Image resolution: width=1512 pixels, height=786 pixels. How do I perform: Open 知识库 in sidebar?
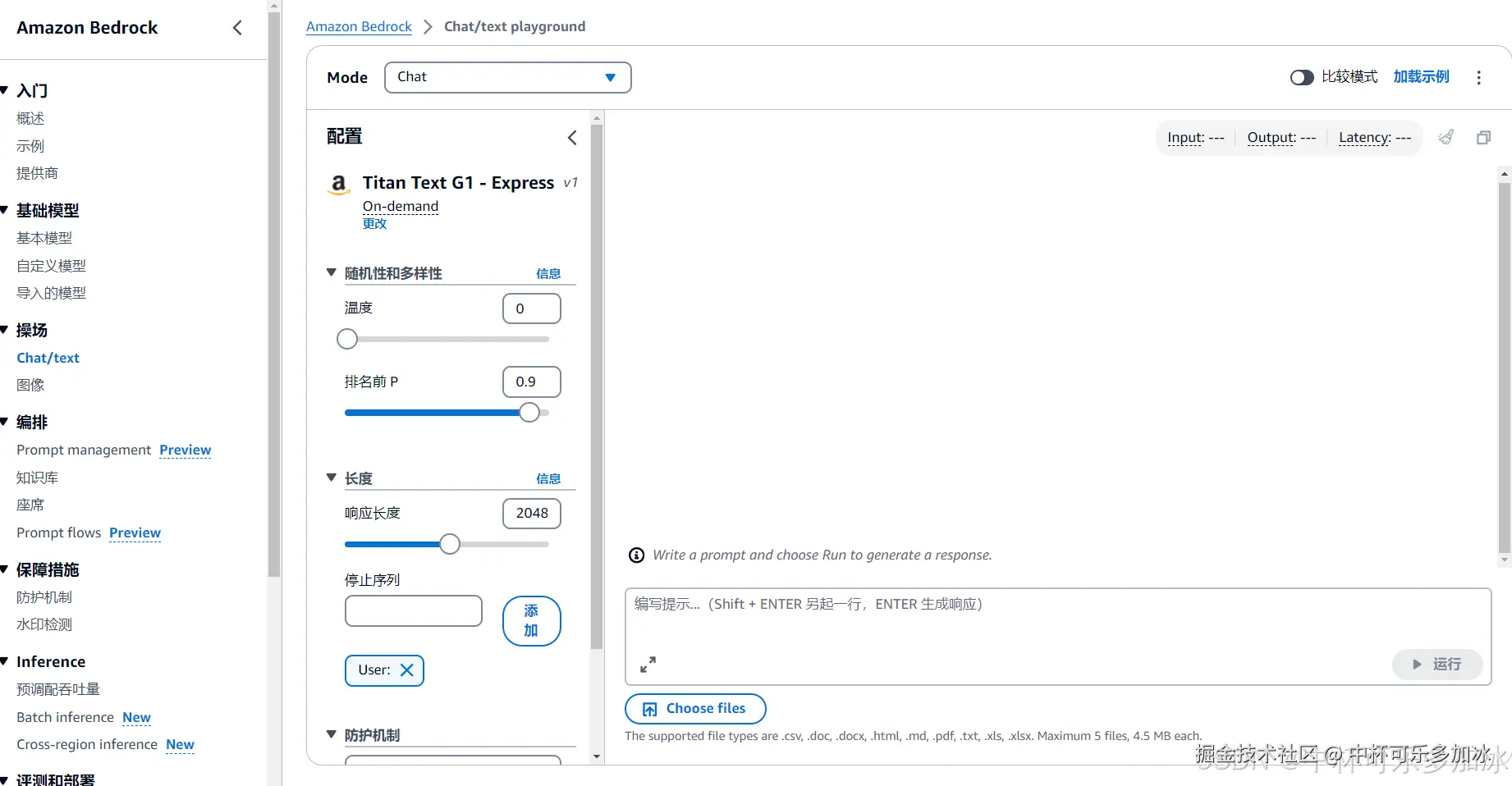[37, 478]
